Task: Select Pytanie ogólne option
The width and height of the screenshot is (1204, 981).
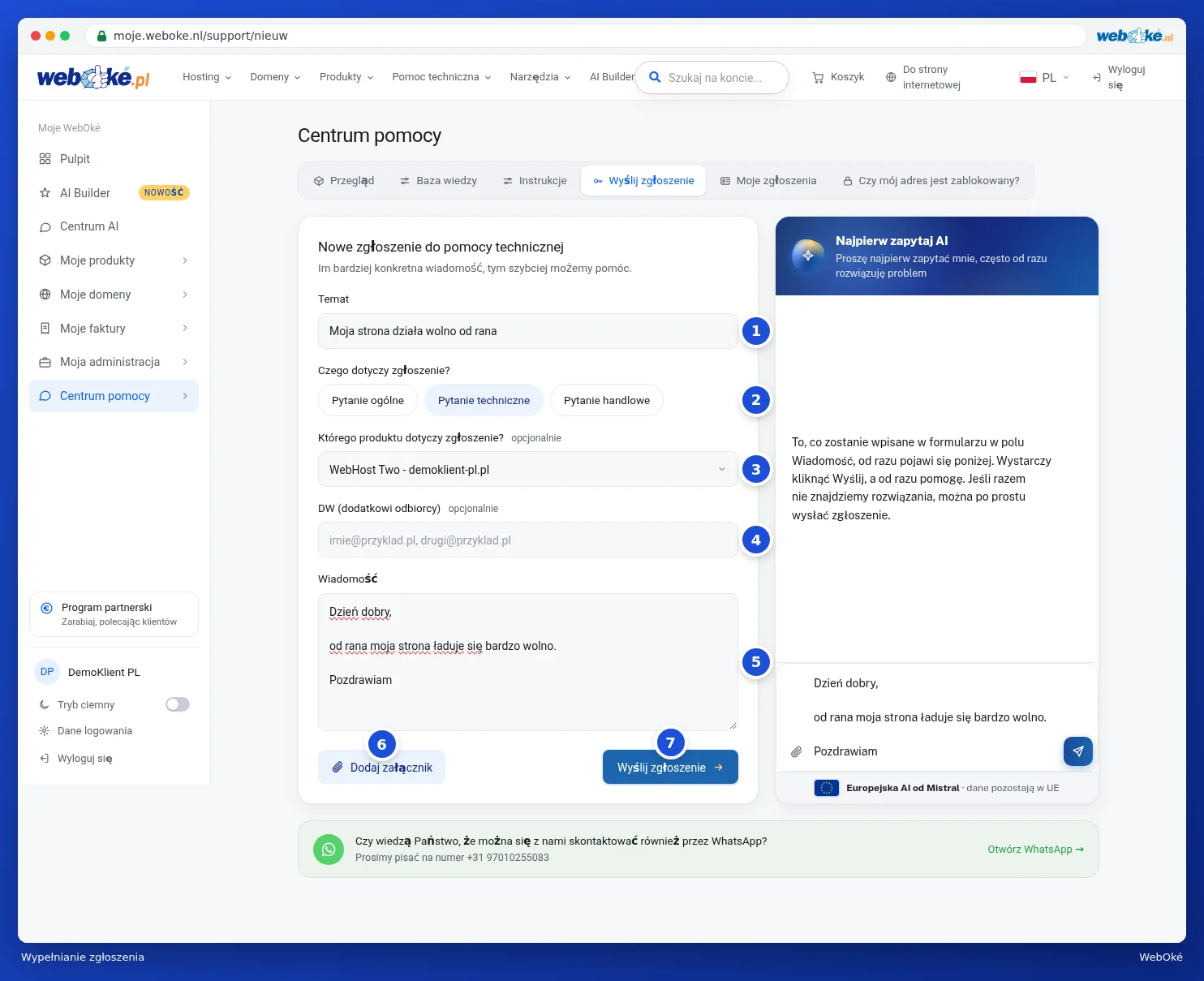Action: click(368, 400)
